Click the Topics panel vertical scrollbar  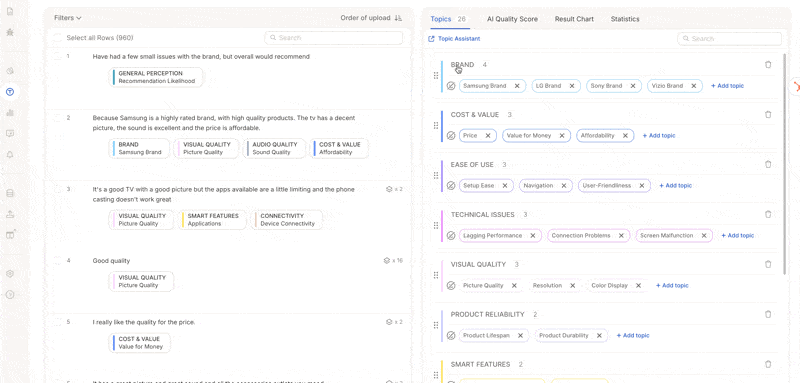[x=785, y=163]
